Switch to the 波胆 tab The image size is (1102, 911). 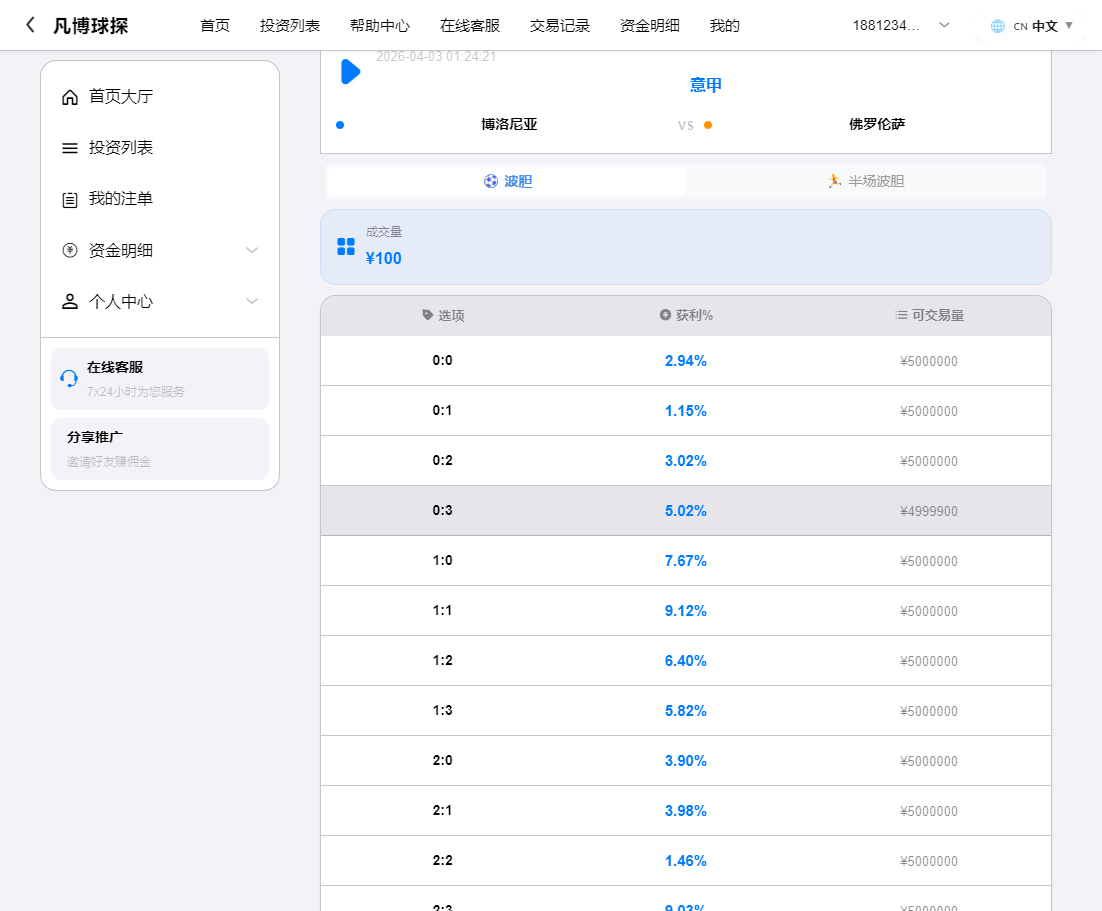pos(507,181)
